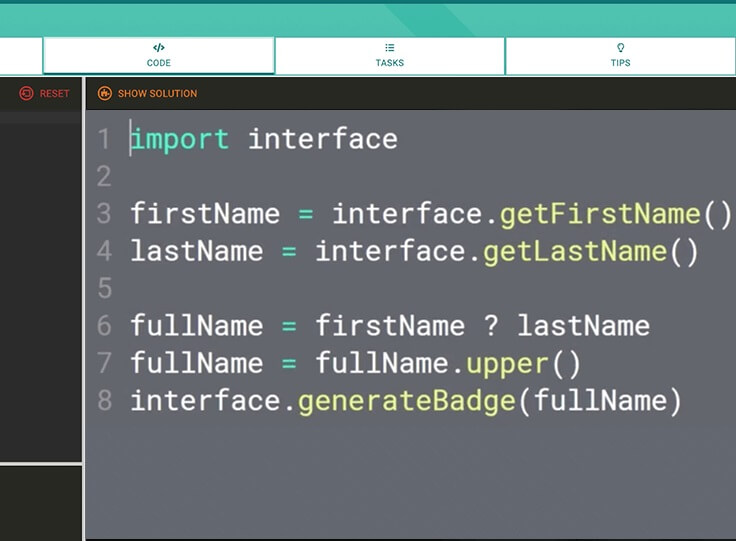Click the RESET button label
This screenshot has height=541, width=736.
point(54,93)
